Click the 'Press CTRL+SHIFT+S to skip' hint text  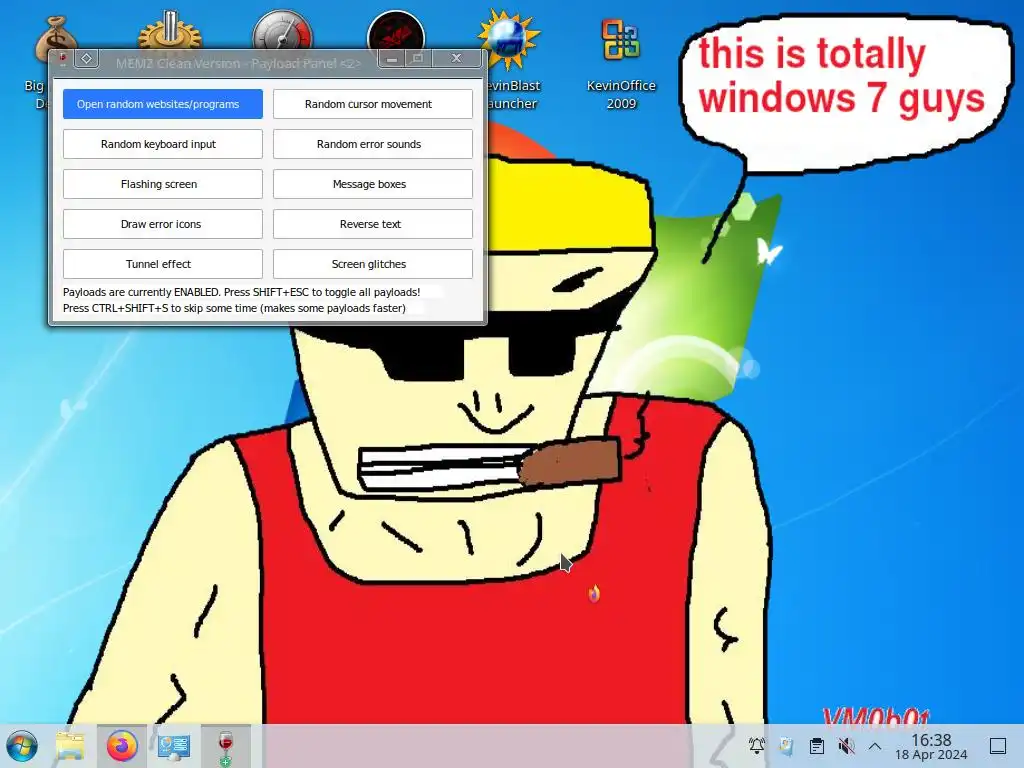click(x=234, y=308)
